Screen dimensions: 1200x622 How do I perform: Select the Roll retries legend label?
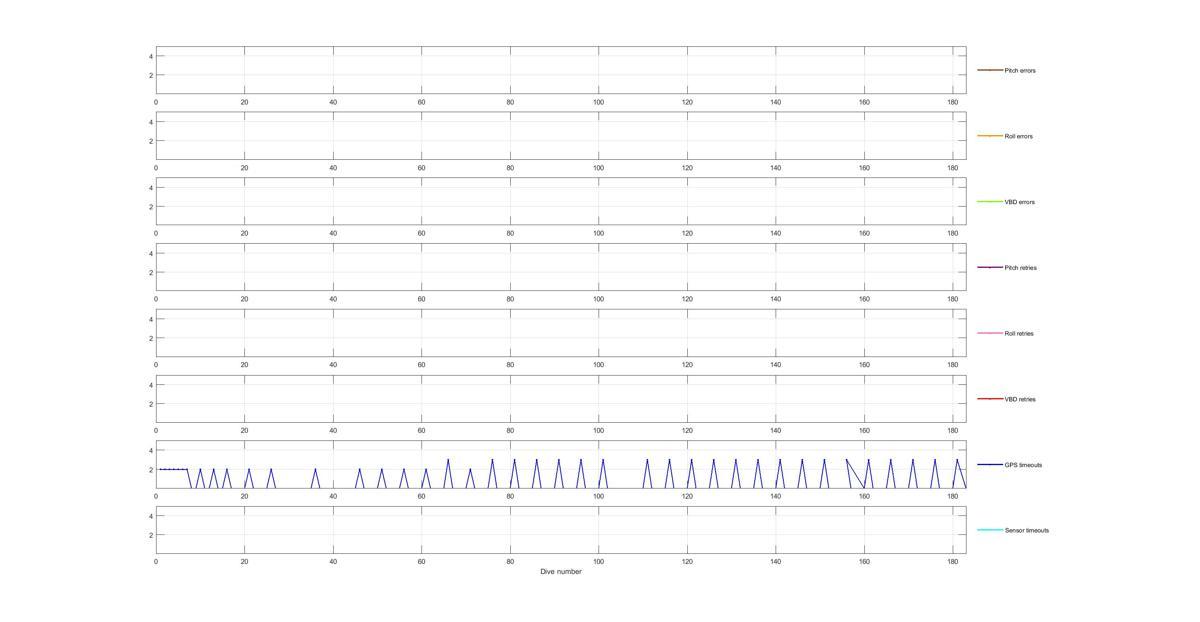tap(1019, 334)
